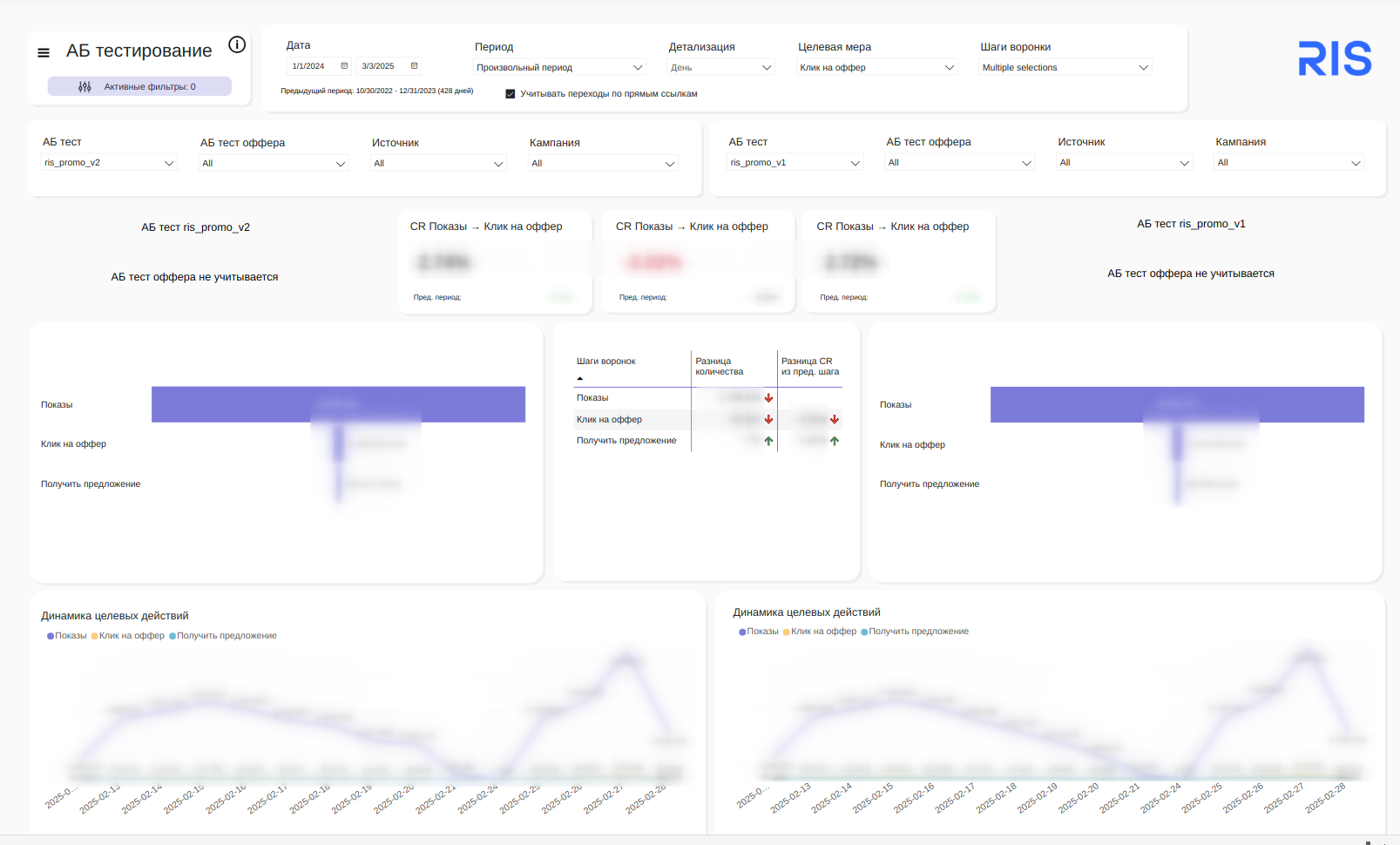Toggle Учитывать переходы по прямым ссылкам checkbox
Image resolution: width=1400 pixels, height=845 pixels.
click(x=511, y=94)
